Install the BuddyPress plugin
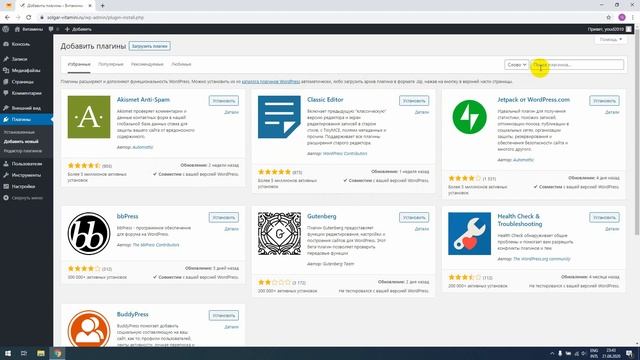640x360 pixels. click(x=224, y=315)
